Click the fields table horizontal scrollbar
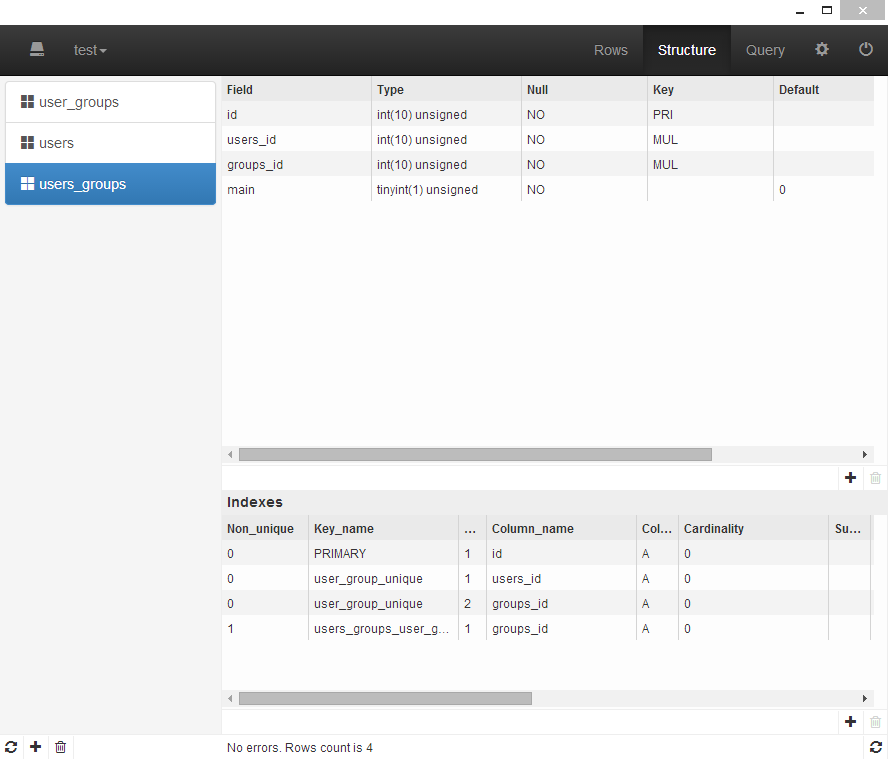Screen dimensions: 888x759 pyautogui.click(x=475, y=454)
